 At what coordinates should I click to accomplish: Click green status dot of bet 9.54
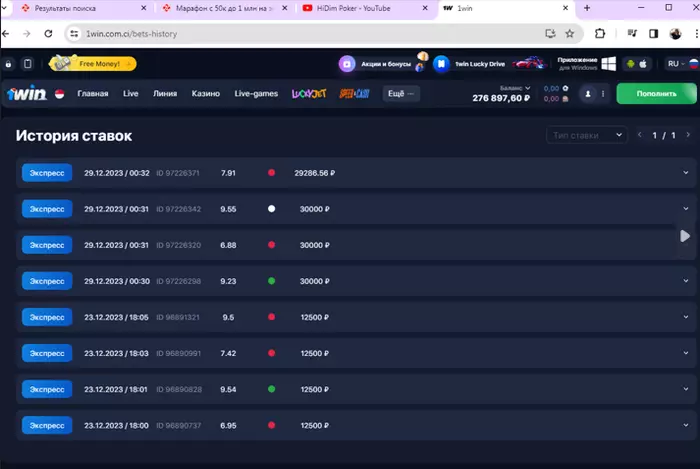271,389
